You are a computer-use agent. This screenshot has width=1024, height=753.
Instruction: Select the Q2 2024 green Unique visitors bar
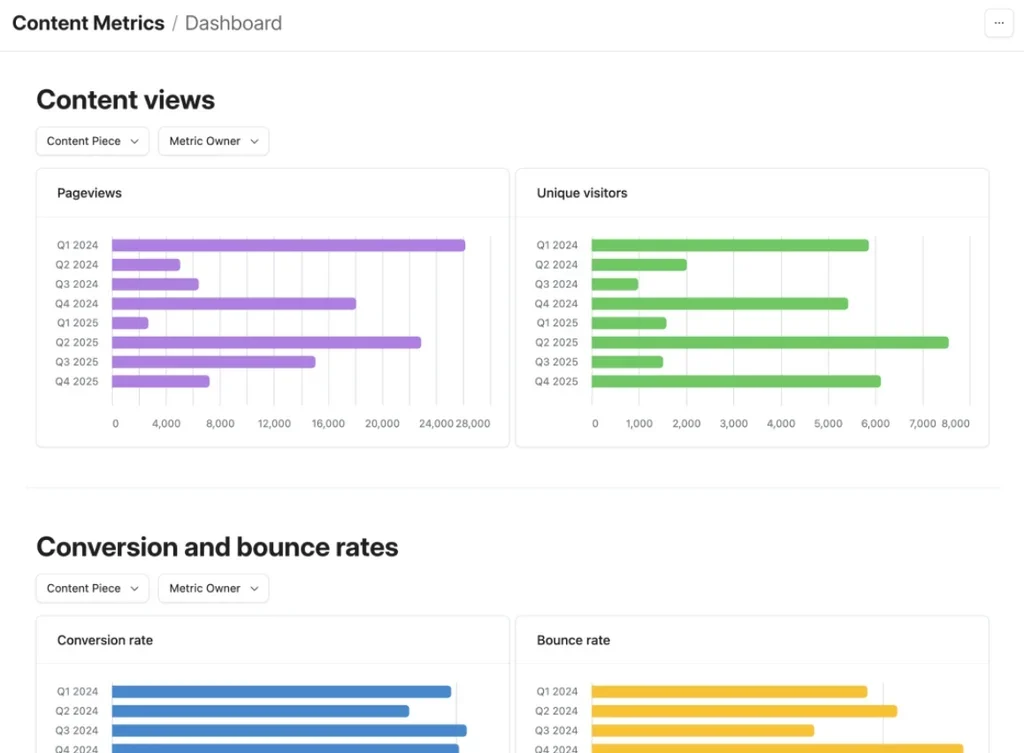(639, 265)
